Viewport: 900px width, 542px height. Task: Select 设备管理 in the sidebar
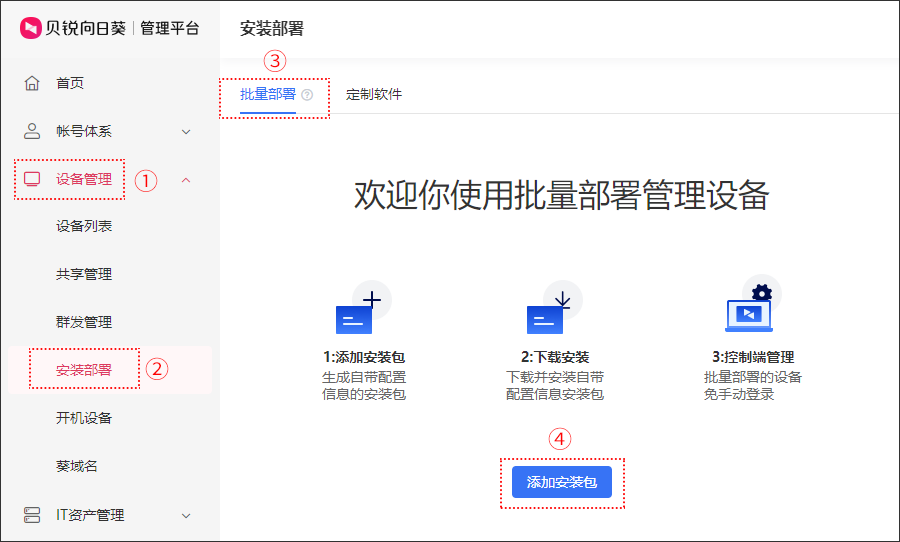(x=84, y=179)
